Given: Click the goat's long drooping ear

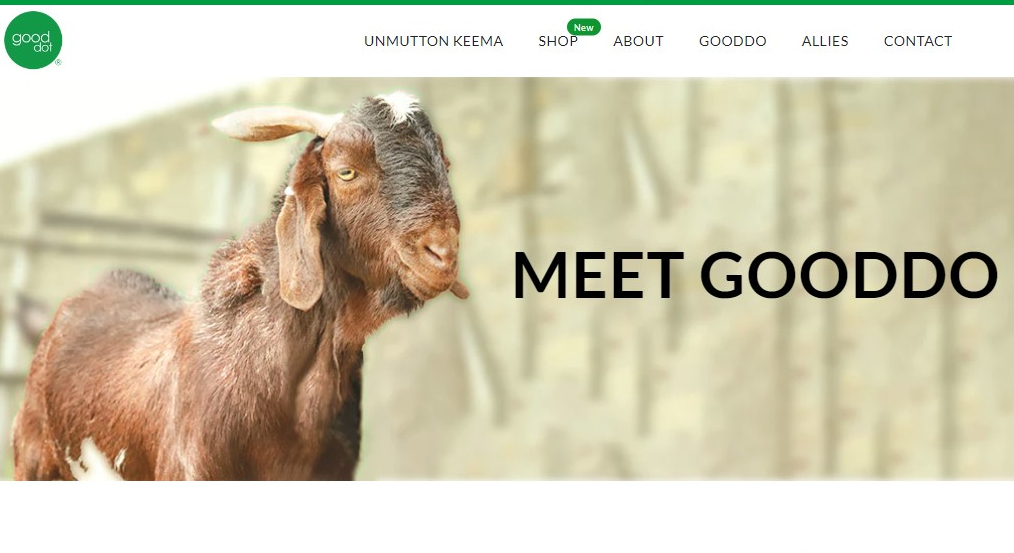Looking at the screenshot, I should pyautogui.click(x=300, y=246).
